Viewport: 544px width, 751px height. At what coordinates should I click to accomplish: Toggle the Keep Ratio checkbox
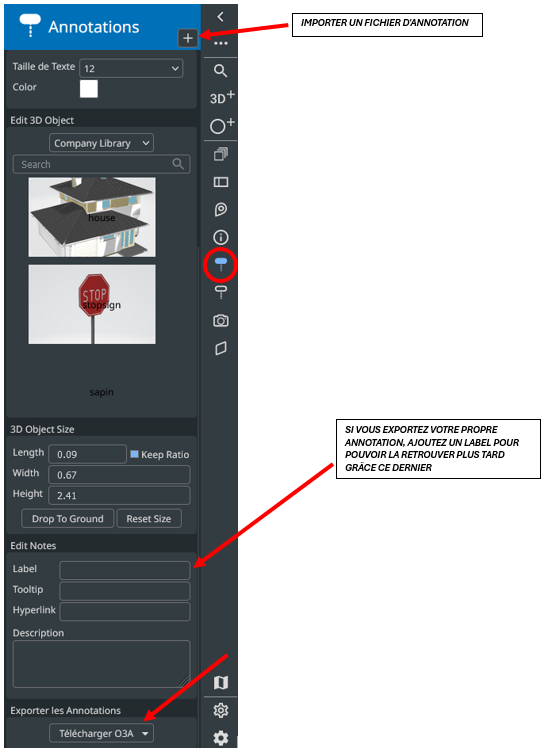coord(135,454)
